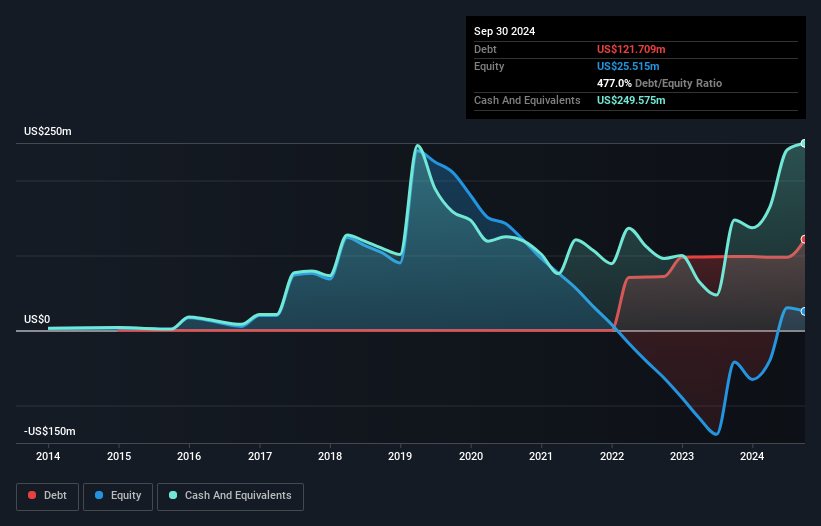Toggle the Equity series in the legend
This screenshot has width=821, height=526.
coord(118,495)
